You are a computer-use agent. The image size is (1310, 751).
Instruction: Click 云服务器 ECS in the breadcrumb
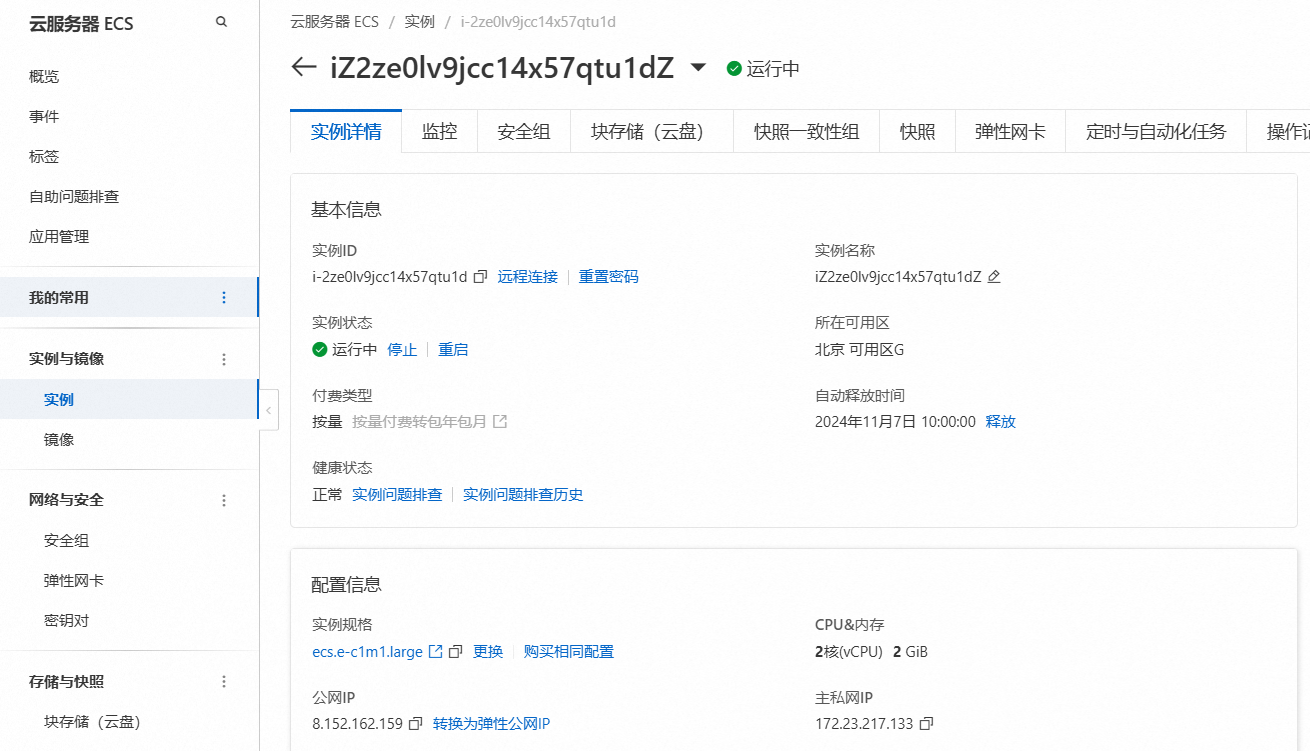334,22
